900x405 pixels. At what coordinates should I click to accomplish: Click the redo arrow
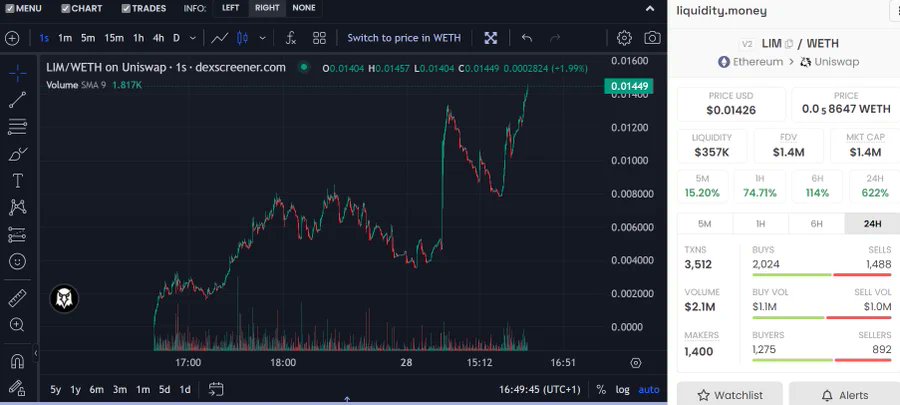point(555,38)
